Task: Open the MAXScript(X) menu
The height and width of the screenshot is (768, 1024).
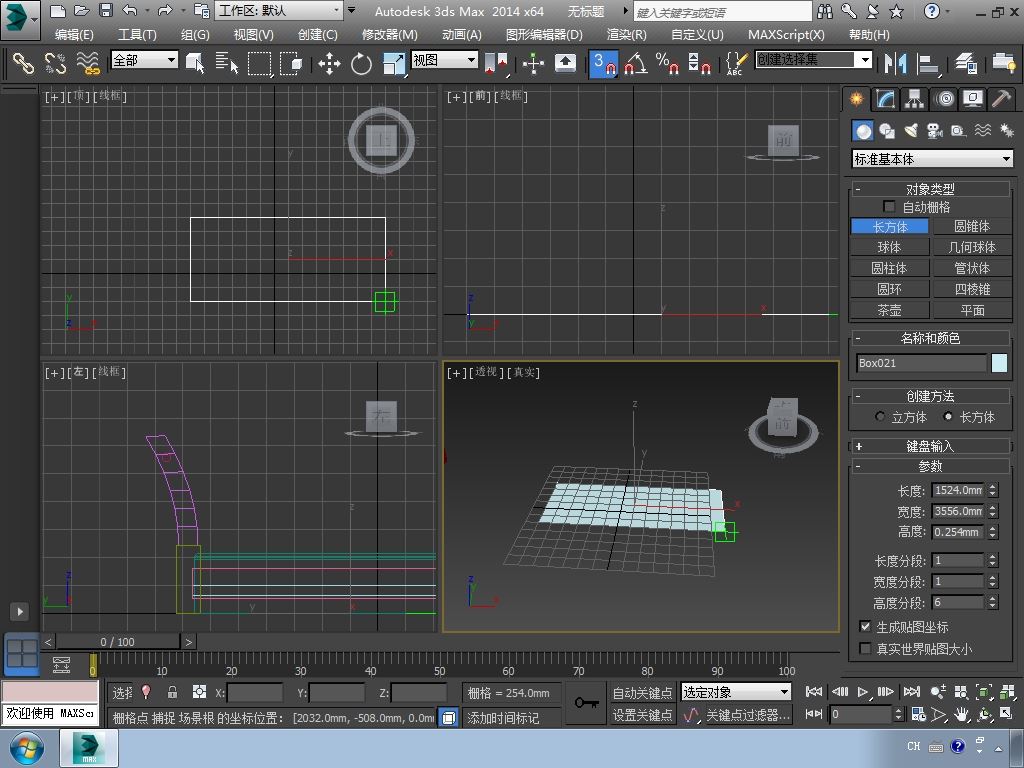Action: point(786,35)
